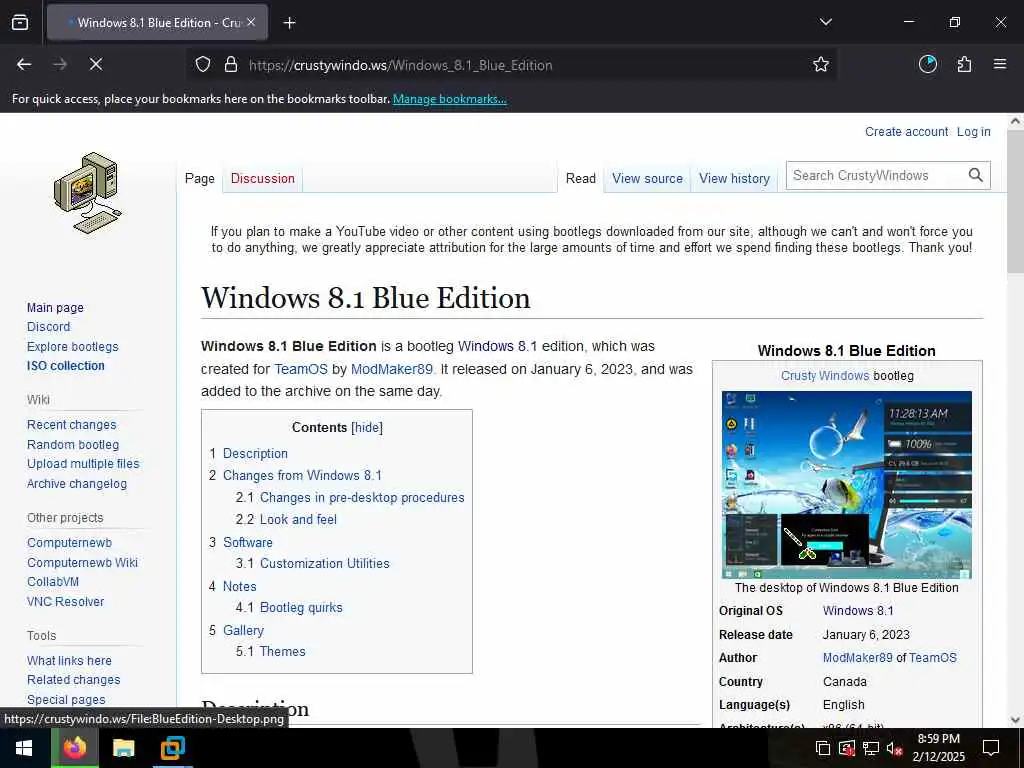Click the CrustyWindows computer logo
The width and height of the screenshot is (1024, 768).
point(88,193)
